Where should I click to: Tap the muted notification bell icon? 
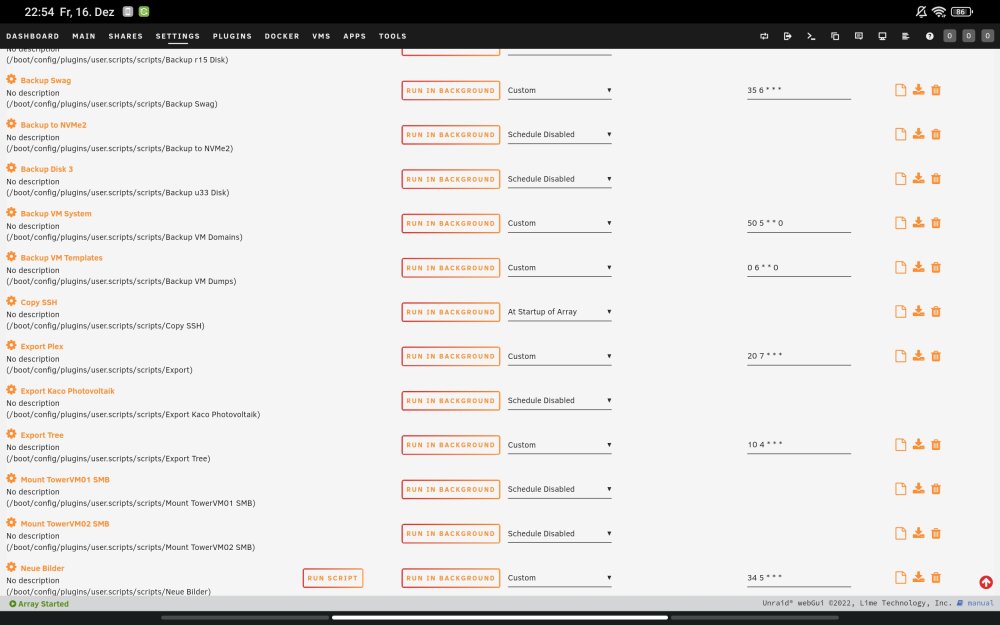click(921, 11)
